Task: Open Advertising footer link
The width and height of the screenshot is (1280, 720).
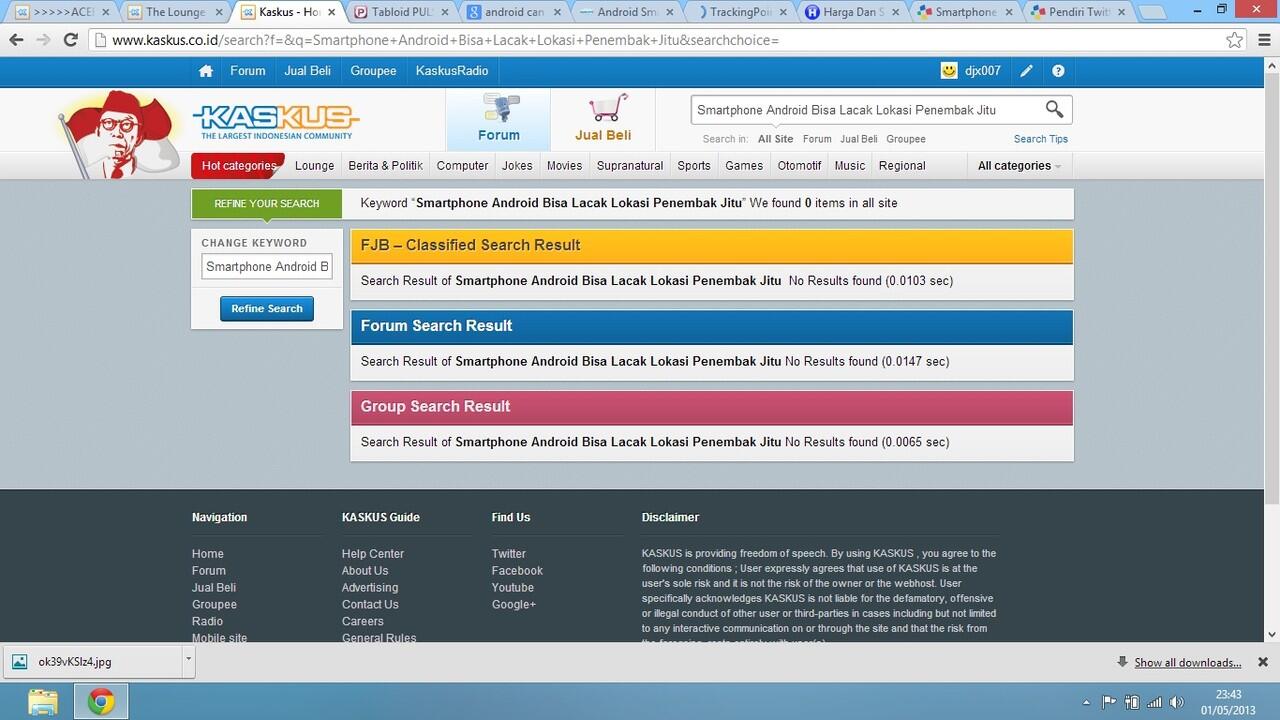Action: coord(370,588)
